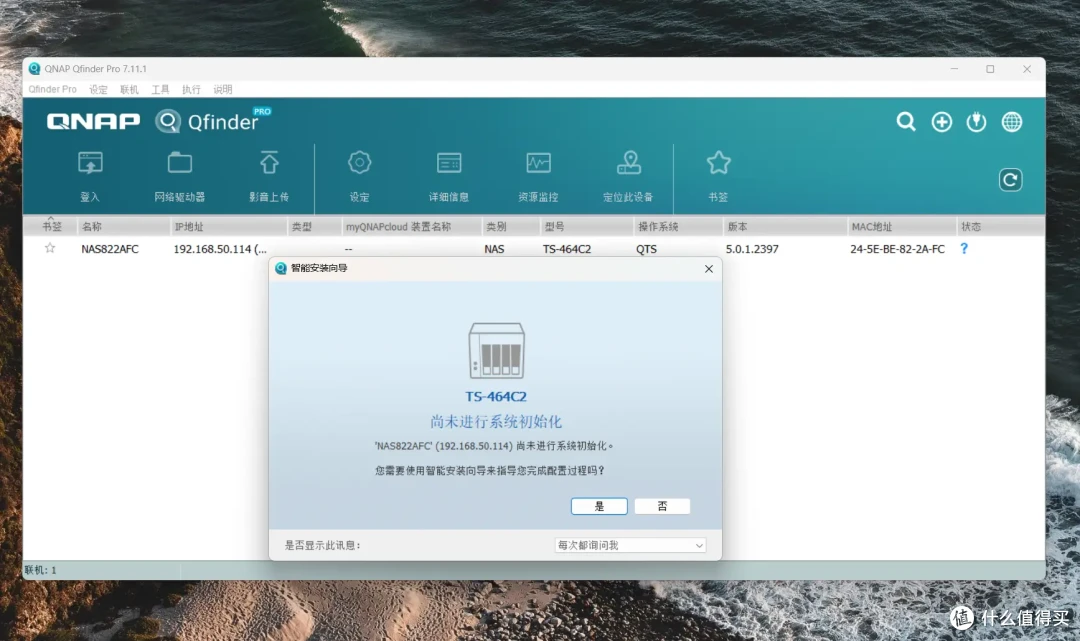
Task: Click the QNAP brand logo
Action: [x=94, y=121]
